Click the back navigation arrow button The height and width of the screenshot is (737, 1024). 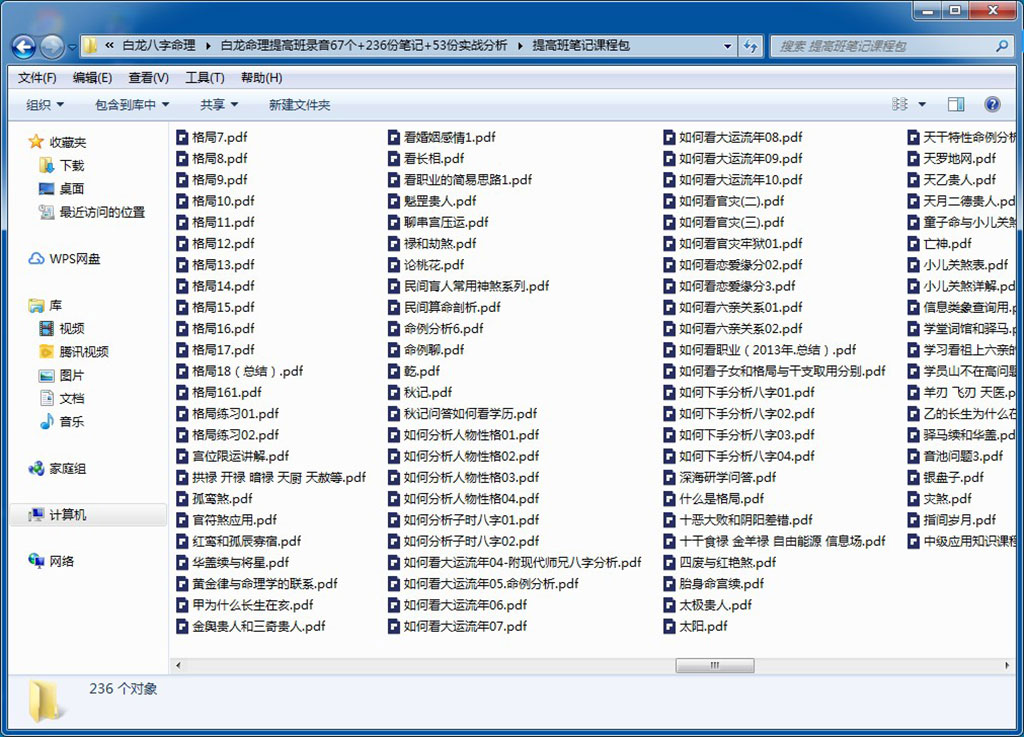[x=24, y=46]
